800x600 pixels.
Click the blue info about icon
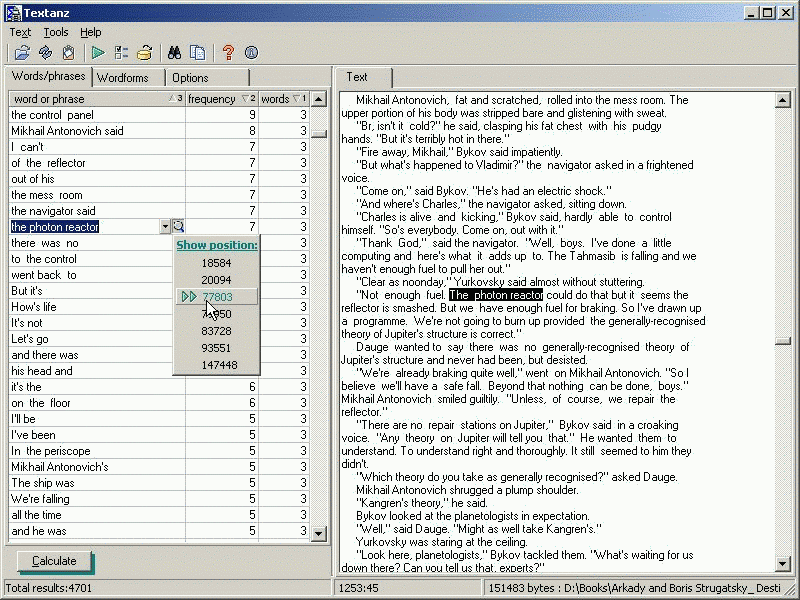pyautogui.click(x=252, y=53)
